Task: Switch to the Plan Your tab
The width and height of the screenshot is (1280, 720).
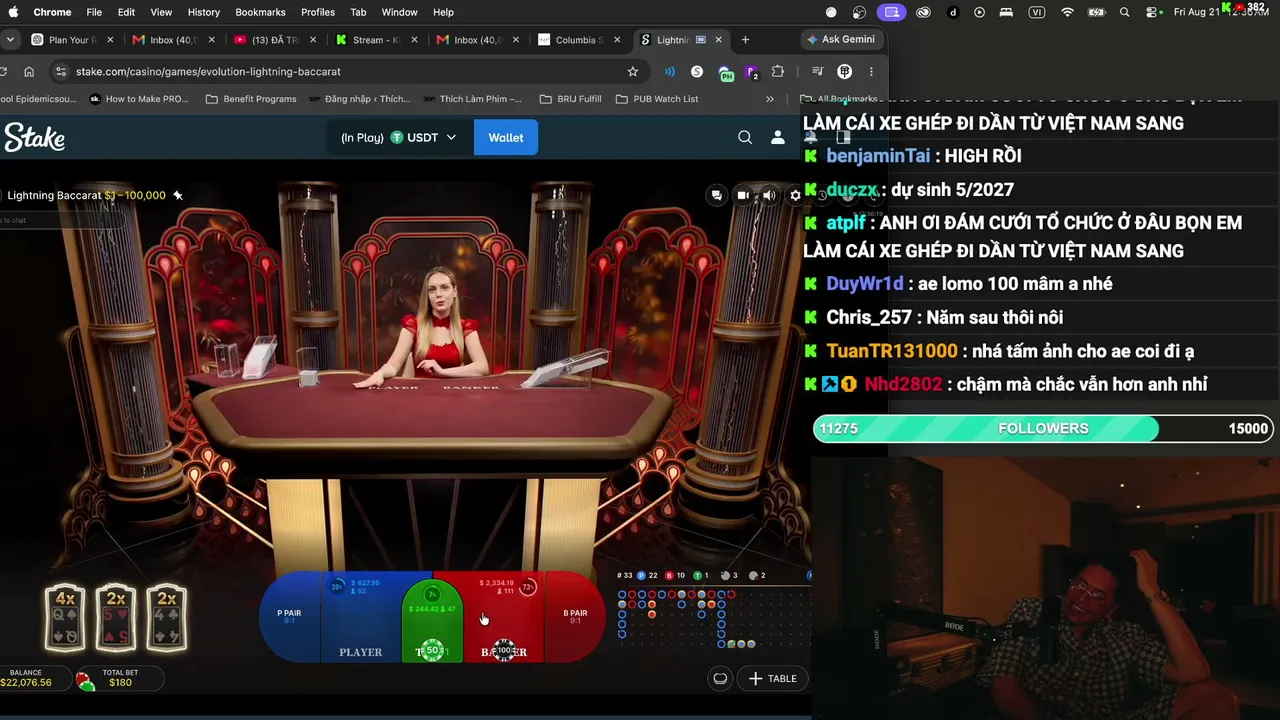Action: point(72,40)
